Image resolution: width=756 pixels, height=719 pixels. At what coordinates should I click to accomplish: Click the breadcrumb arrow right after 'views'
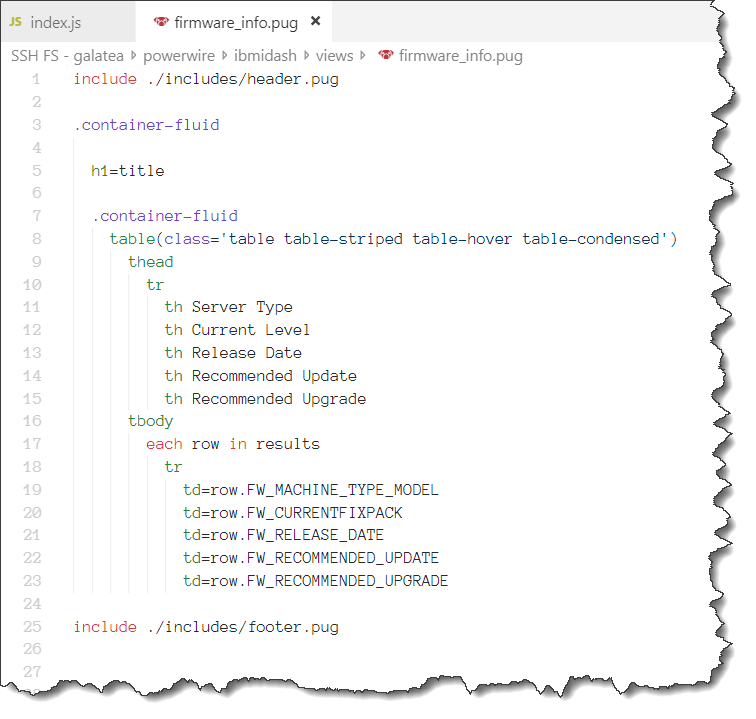(x=364, y=56)
